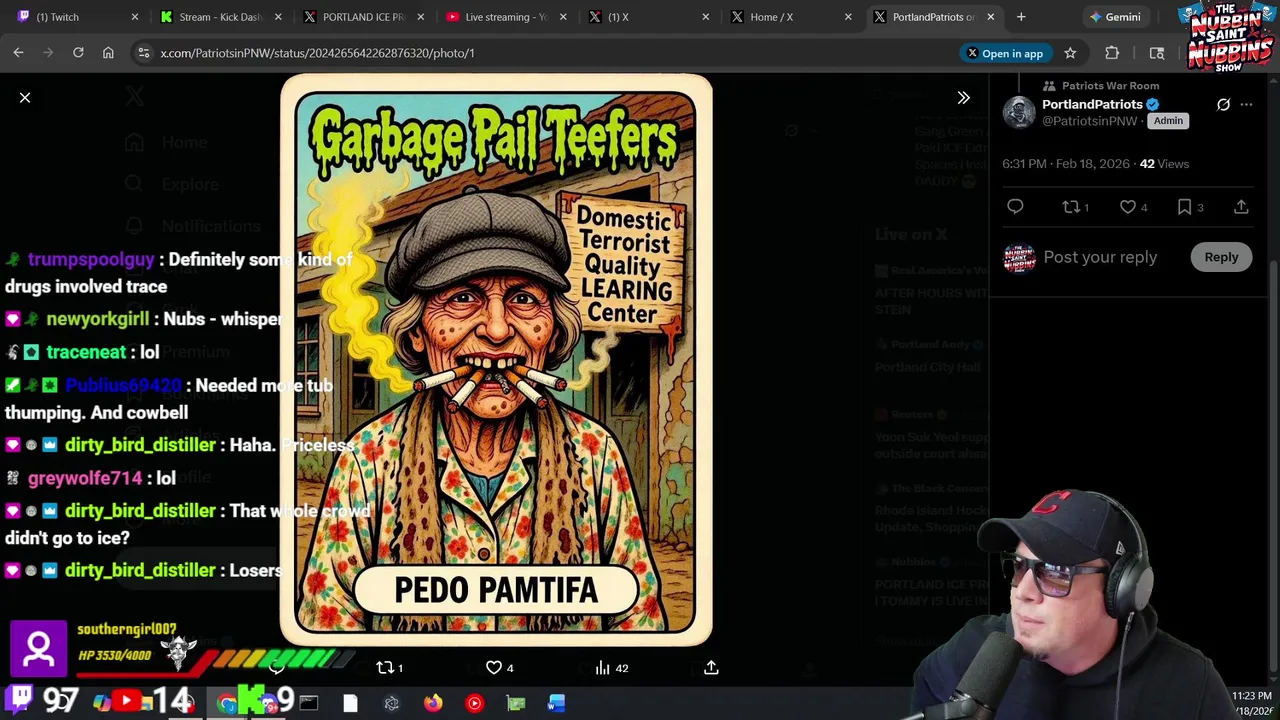Open YouTube Music icon in taskbar
Image resolution: width=1280 pixels, height=720 pixels.
pos(474,704)
